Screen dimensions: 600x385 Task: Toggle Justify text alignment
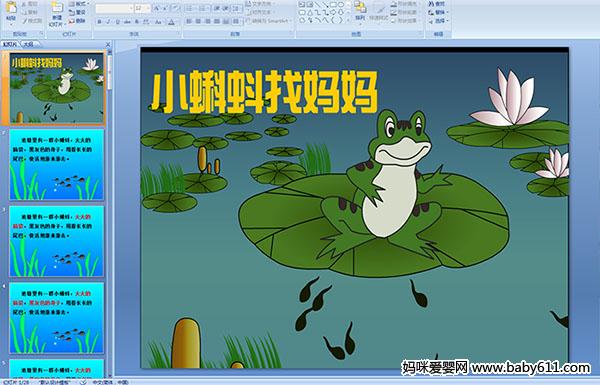click(x=217, y=21)
